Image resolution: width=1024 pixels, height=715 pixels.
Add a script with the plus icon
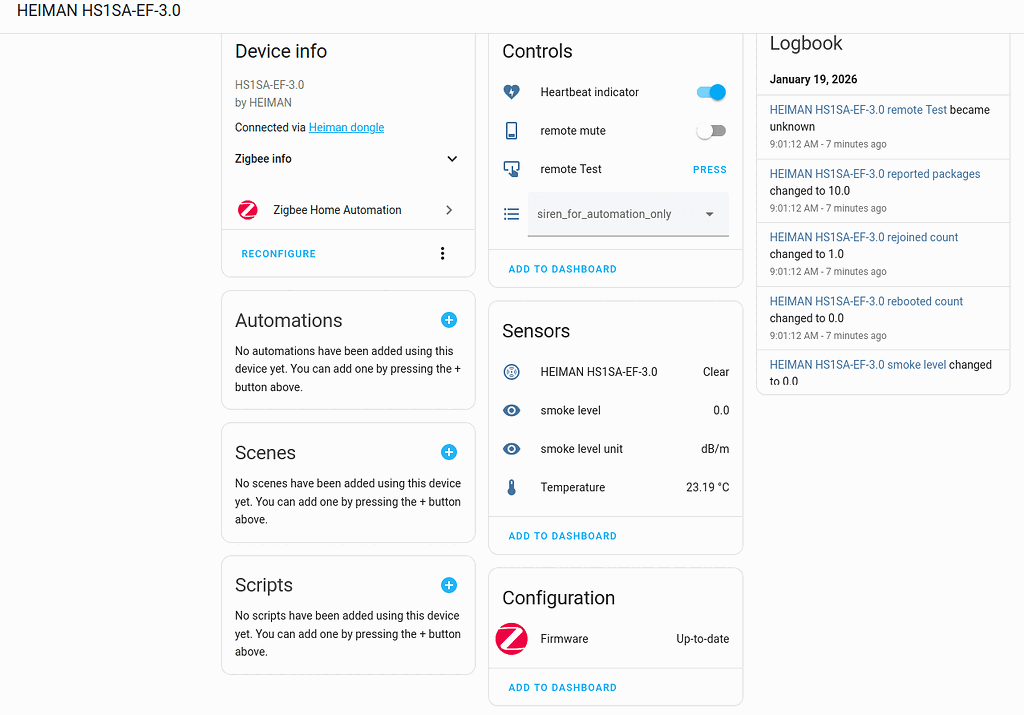point(449,585)
